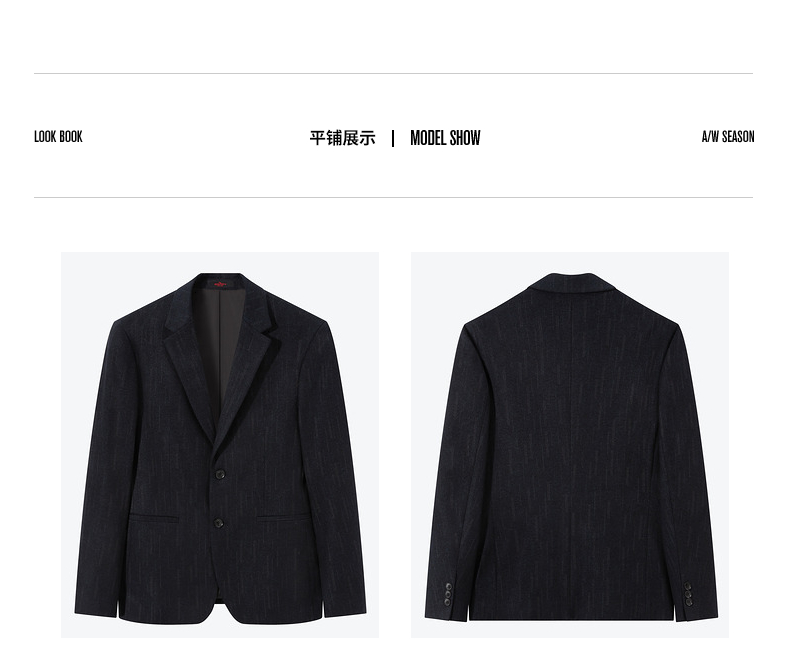The height and width of the screenshot is (647, 790).
Task: Click the welt pocket on the front view's right side
Action: [284, 516]
